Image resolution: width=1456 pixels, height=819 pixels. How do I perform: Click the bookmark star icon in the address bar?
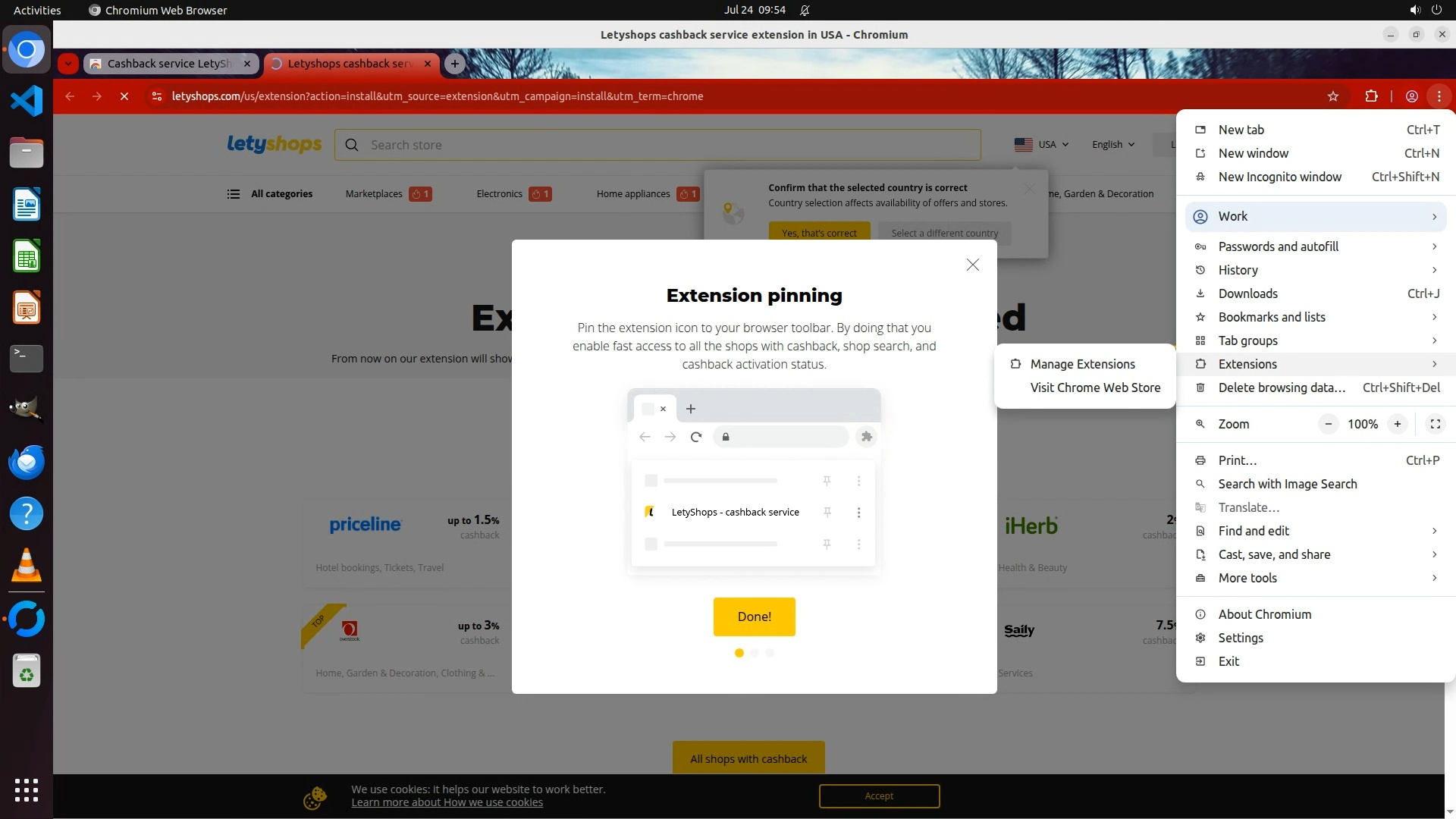coord(1333,96)
